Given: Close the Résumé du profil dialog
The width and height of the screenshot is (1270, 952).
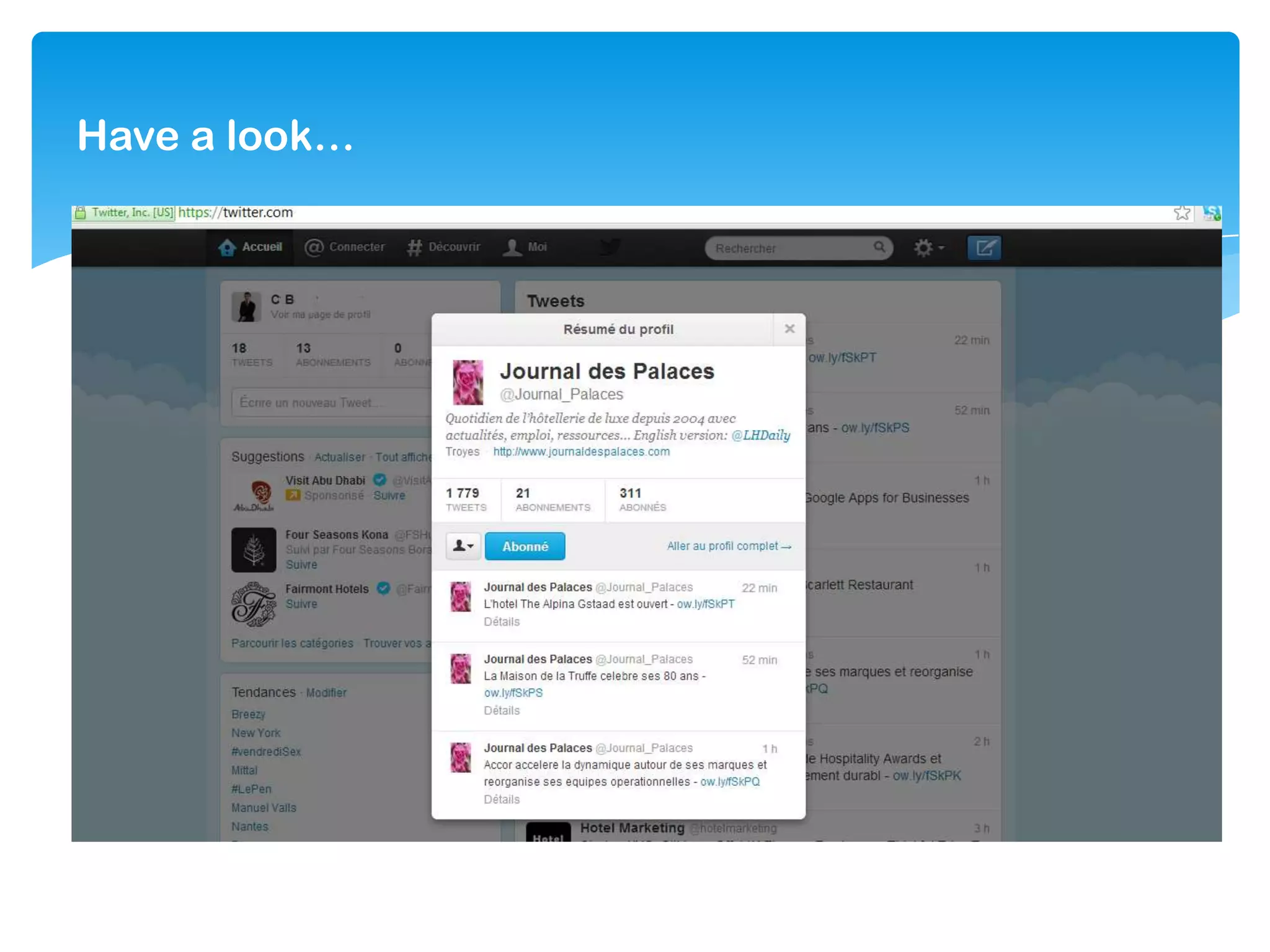Looking at the screenshot, I should pos(789,329).
